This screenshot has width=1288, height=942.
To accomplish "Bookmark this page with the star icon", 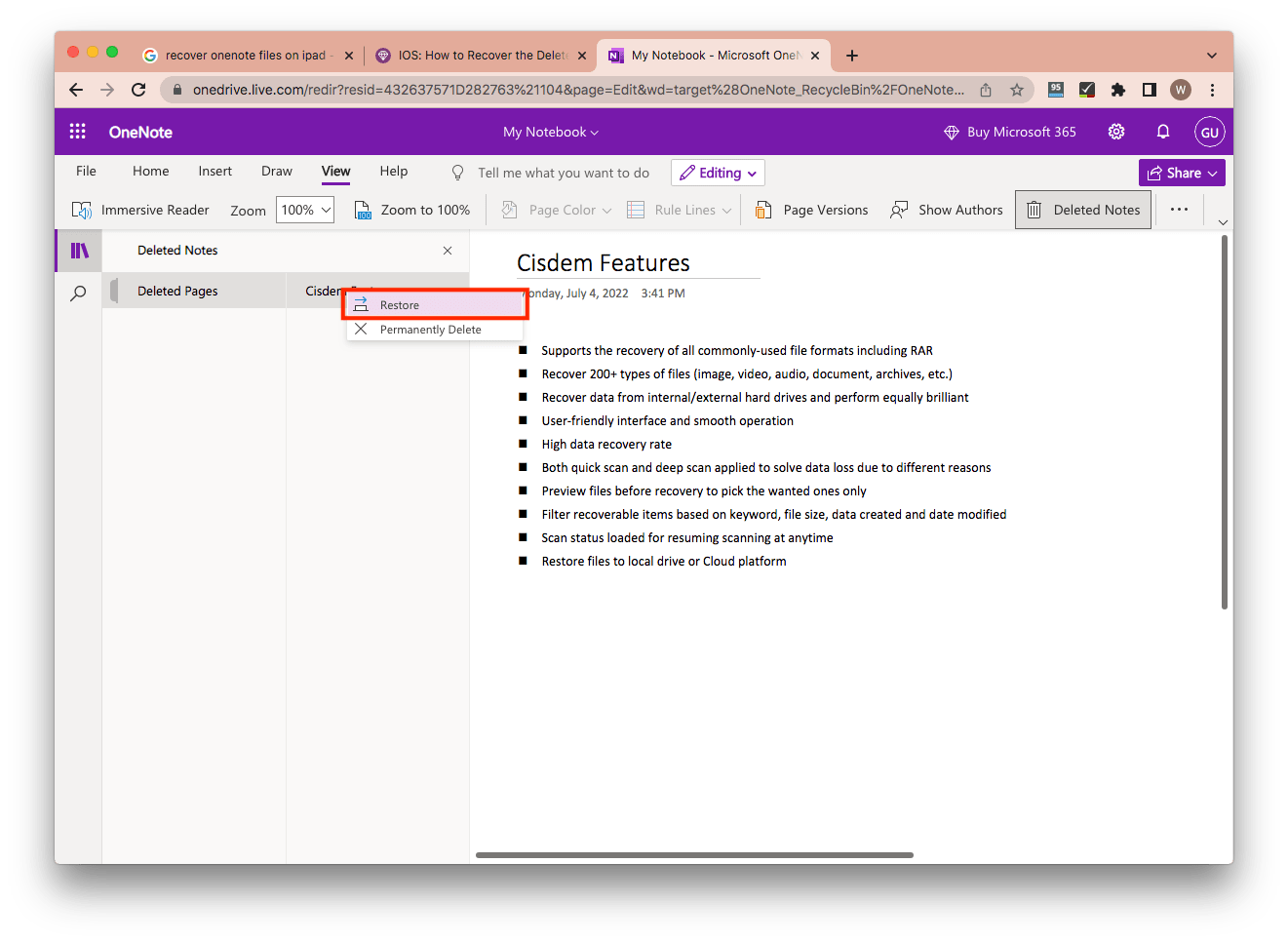I will click(x=1017, y=90).
